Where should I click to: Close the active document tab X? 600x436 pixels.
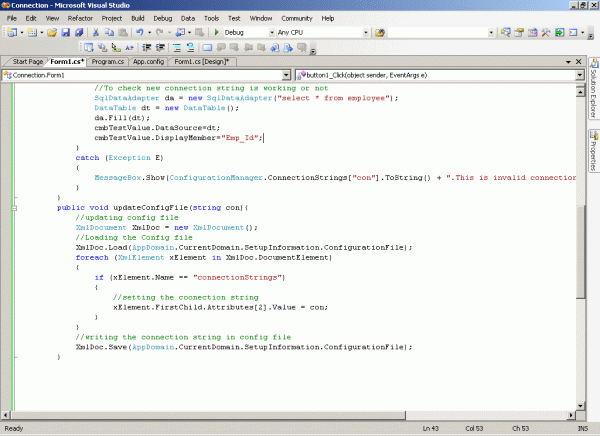click(x=579, y=62)
